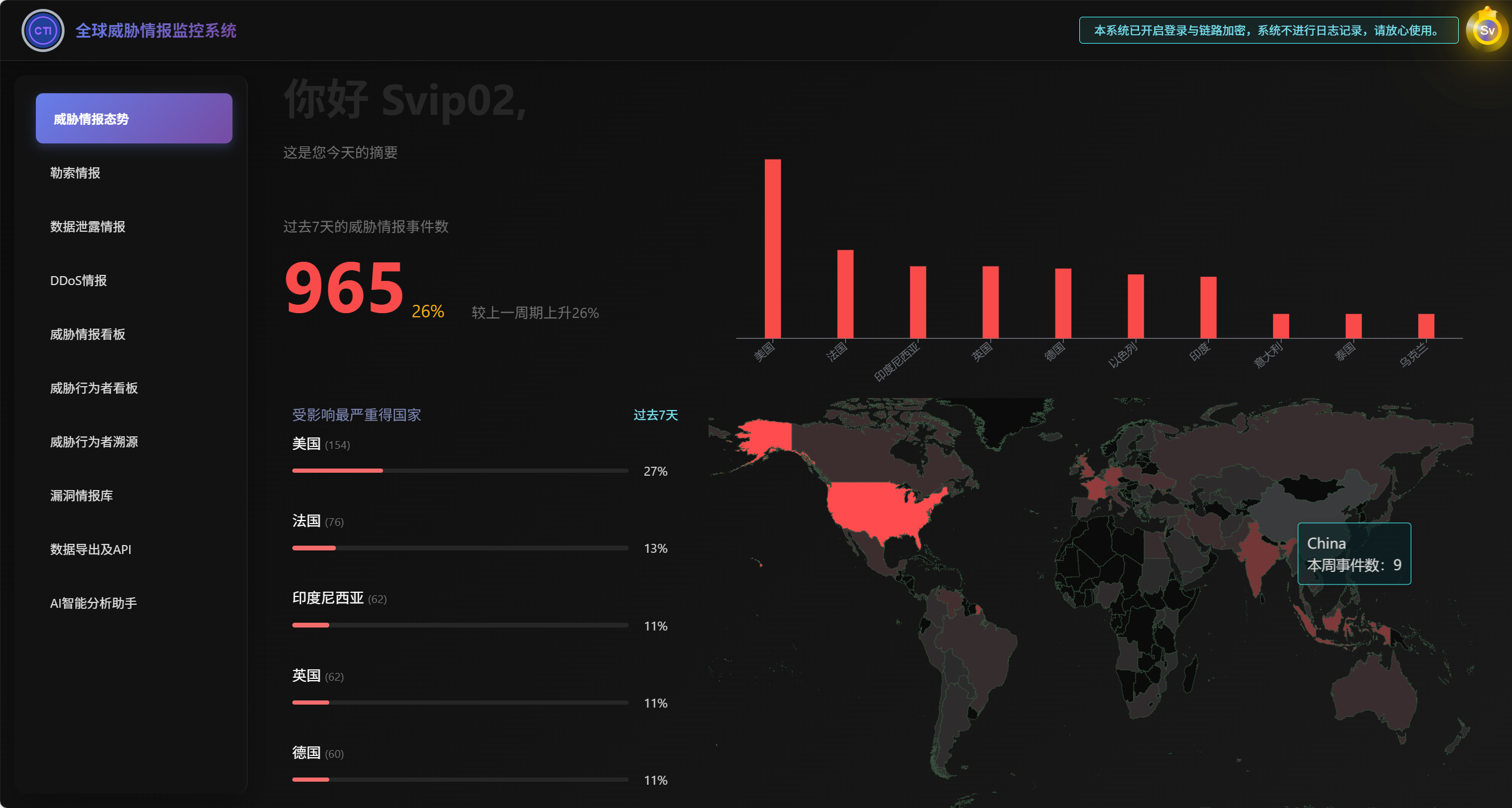Open 威胁情报看板 dashboard
The image size is (1512, 808).
[88, 334]
